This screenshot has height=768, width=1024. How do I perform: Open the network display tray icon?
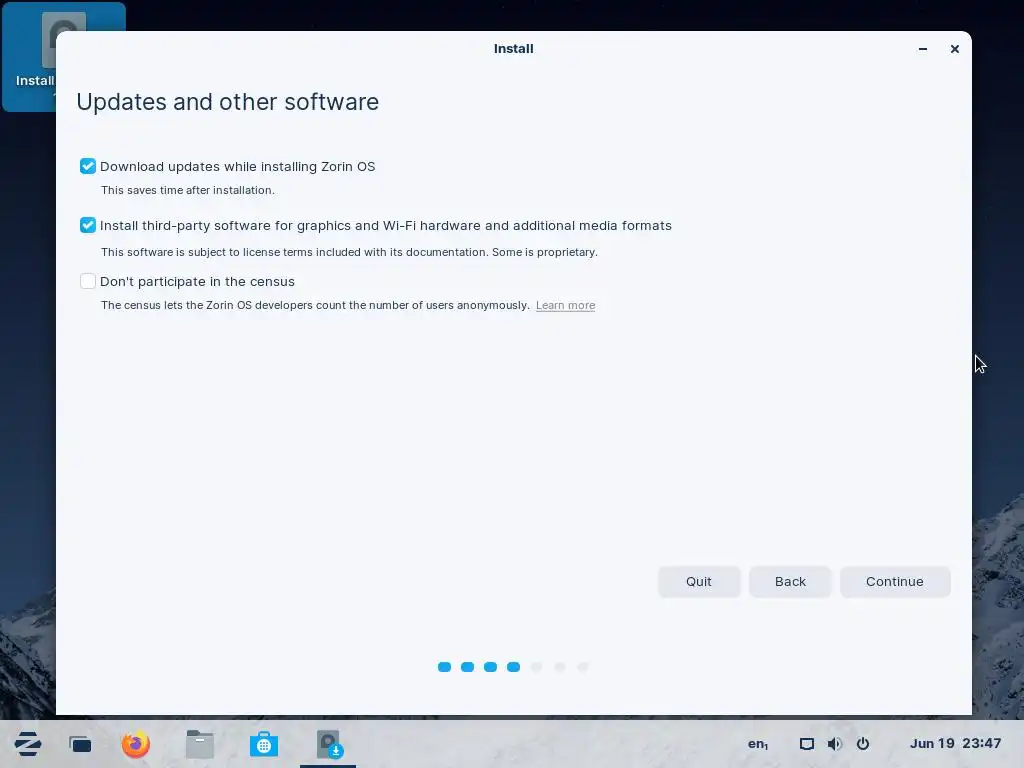[x=807, y=744]
